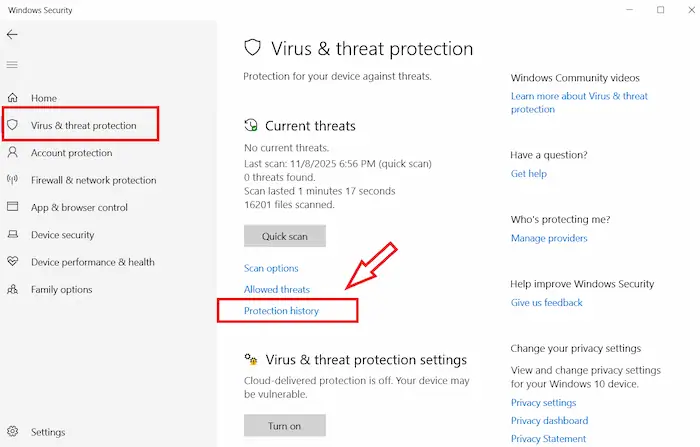The height and width of the screenshot is (447, 700).
Task: Open Settings via the gear icon
Action: click(x=12, y=432)
